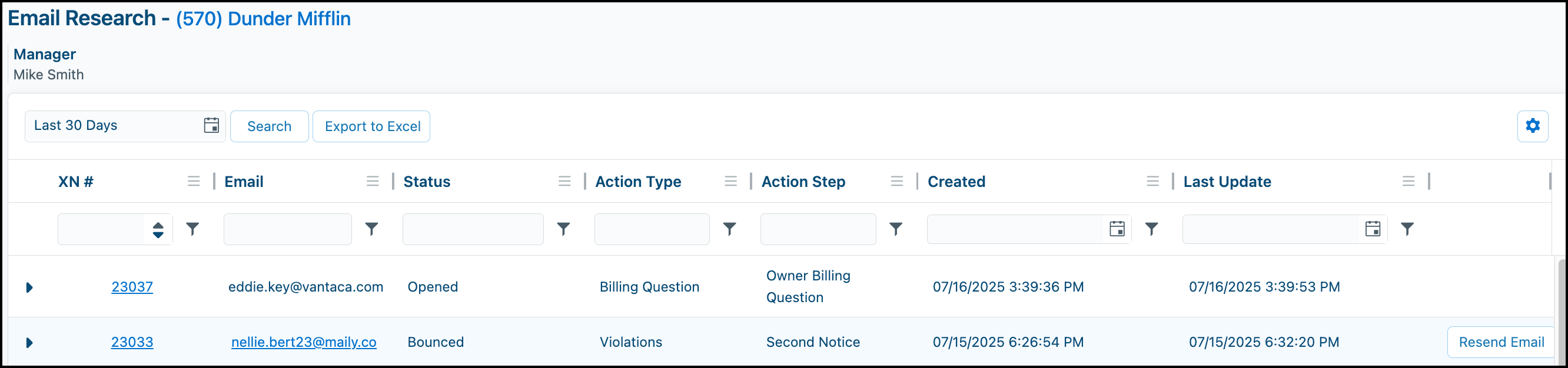Click the Search button

[269, 126]
